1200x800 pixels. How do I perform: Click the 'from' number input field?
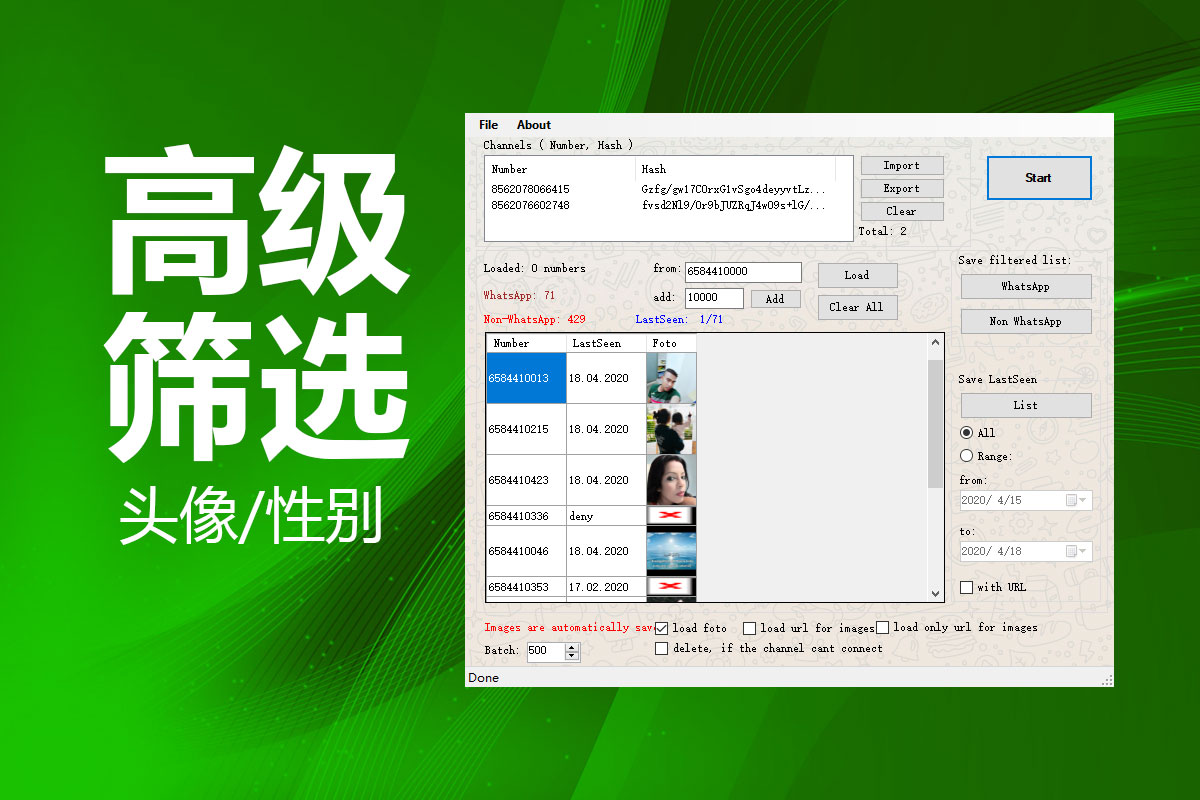pyautogui.click(x=742, y=272)
